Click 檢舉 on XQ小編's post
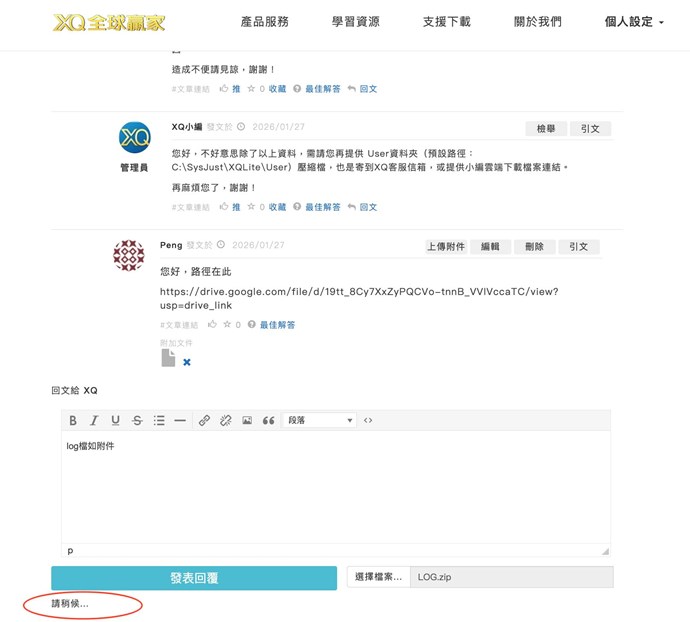 546,129
